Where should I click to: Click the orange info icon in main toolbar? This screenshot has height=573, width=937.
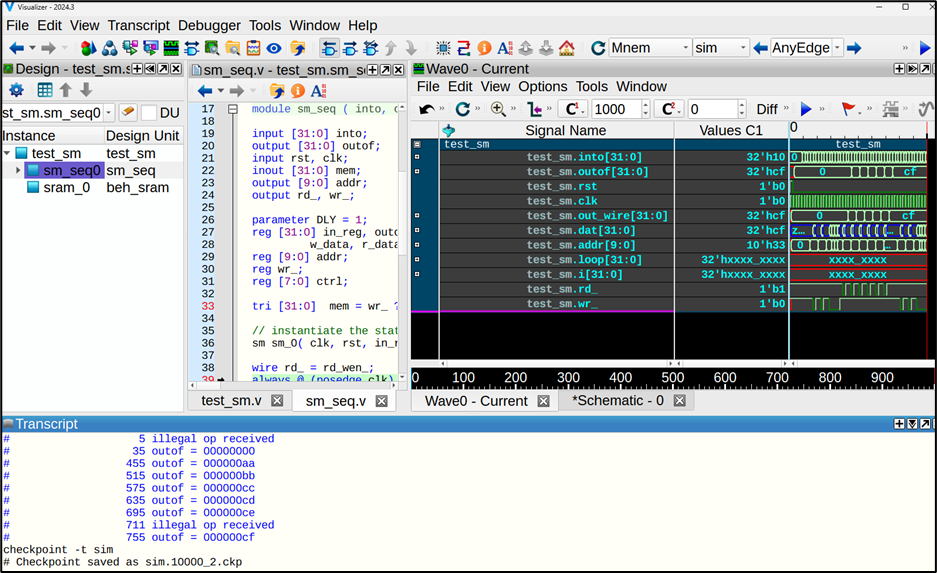pyautogui.click(x=484, y=48)
